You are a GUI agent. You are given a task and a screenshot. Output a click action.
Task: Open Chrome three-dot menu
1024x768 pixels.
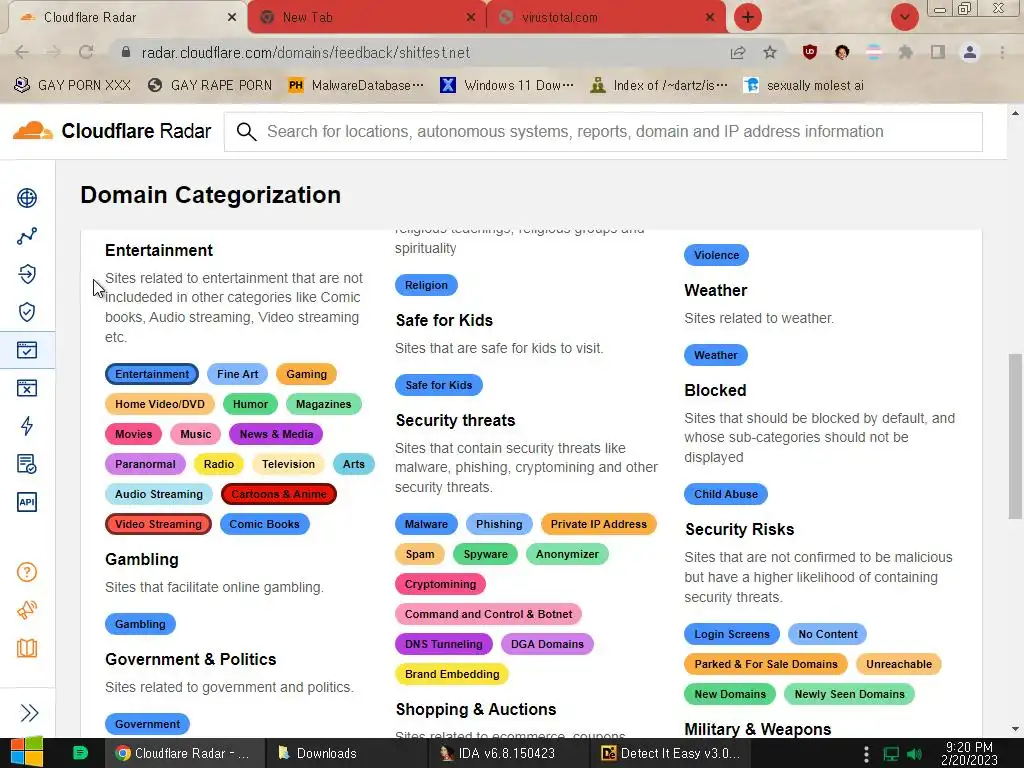1002,52
